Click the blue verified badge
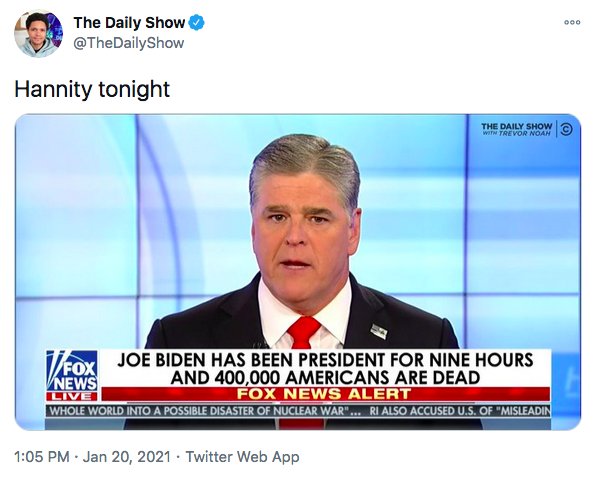The image size is (596, 478). click(197, 23)
